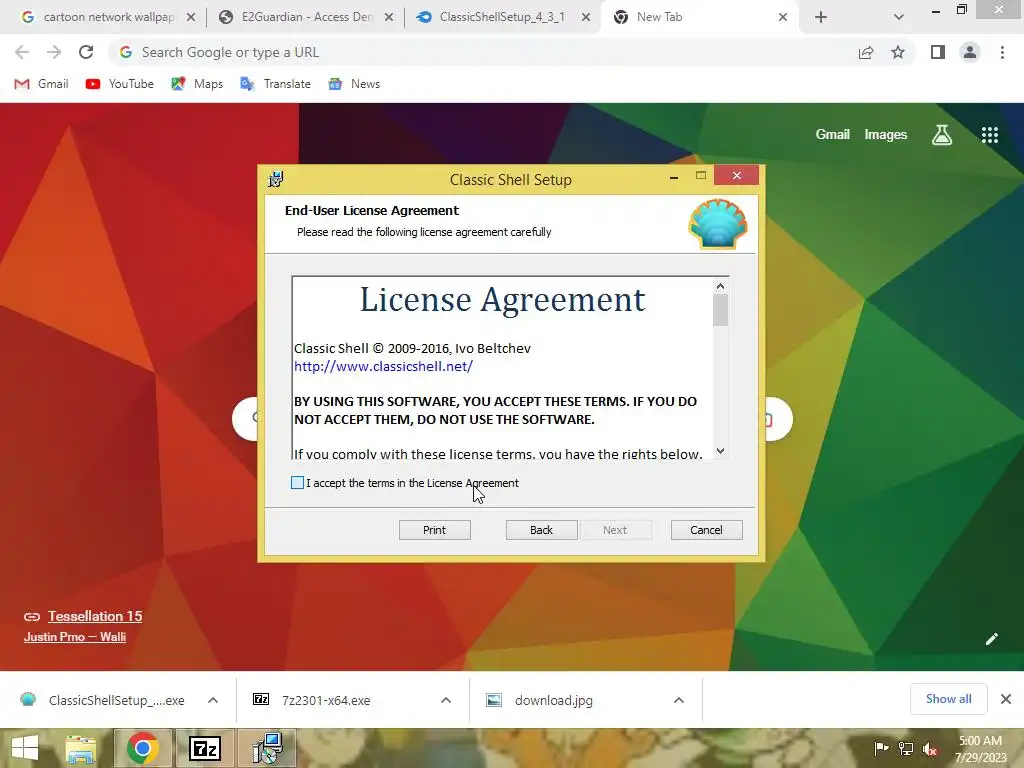Viewport: 1024px width, 768px height.
Task: Click the browser forward arrow
Action: coord(54,52)
